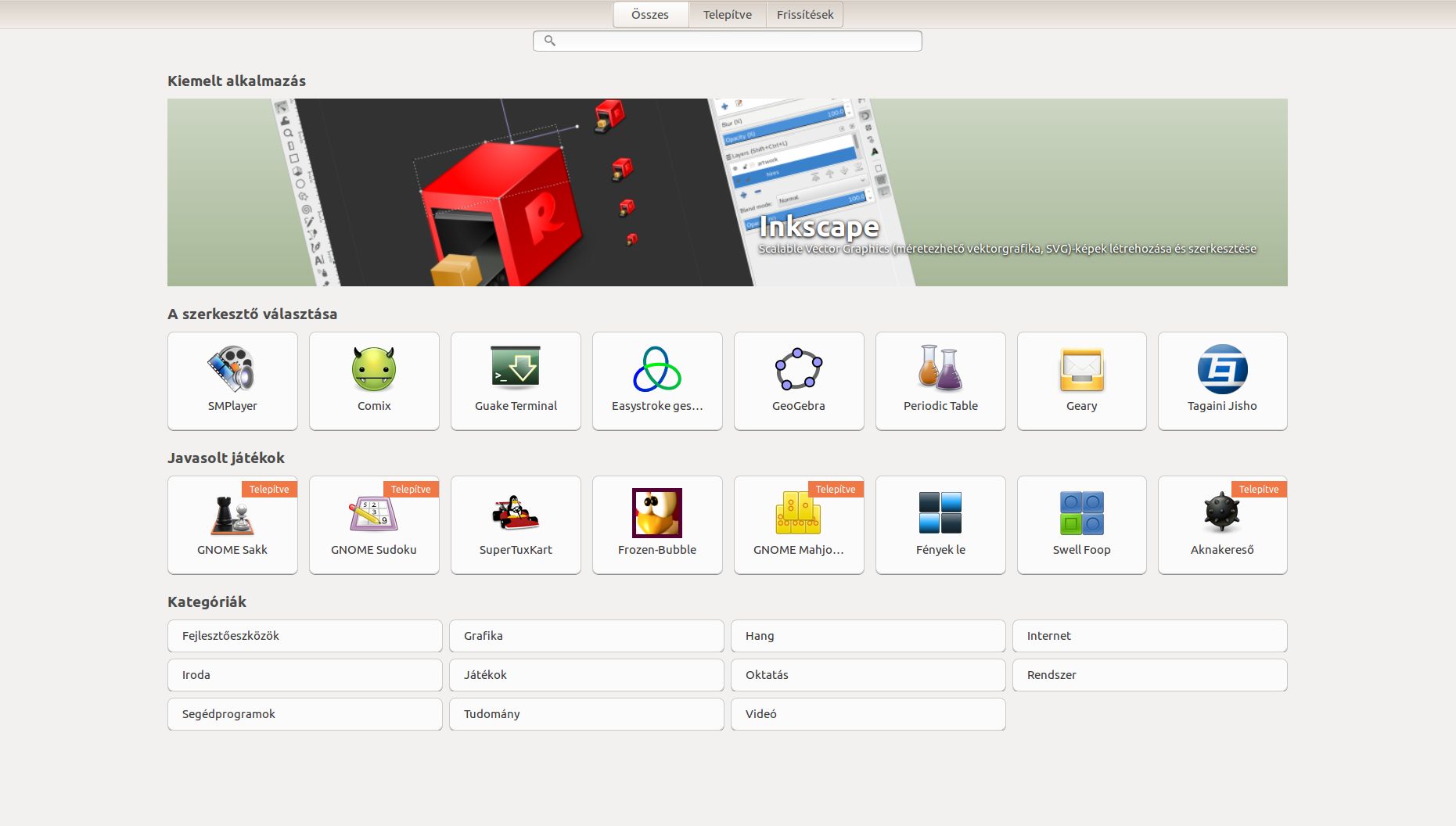Open the Tagaini Jisho icon

(1223, 369)
